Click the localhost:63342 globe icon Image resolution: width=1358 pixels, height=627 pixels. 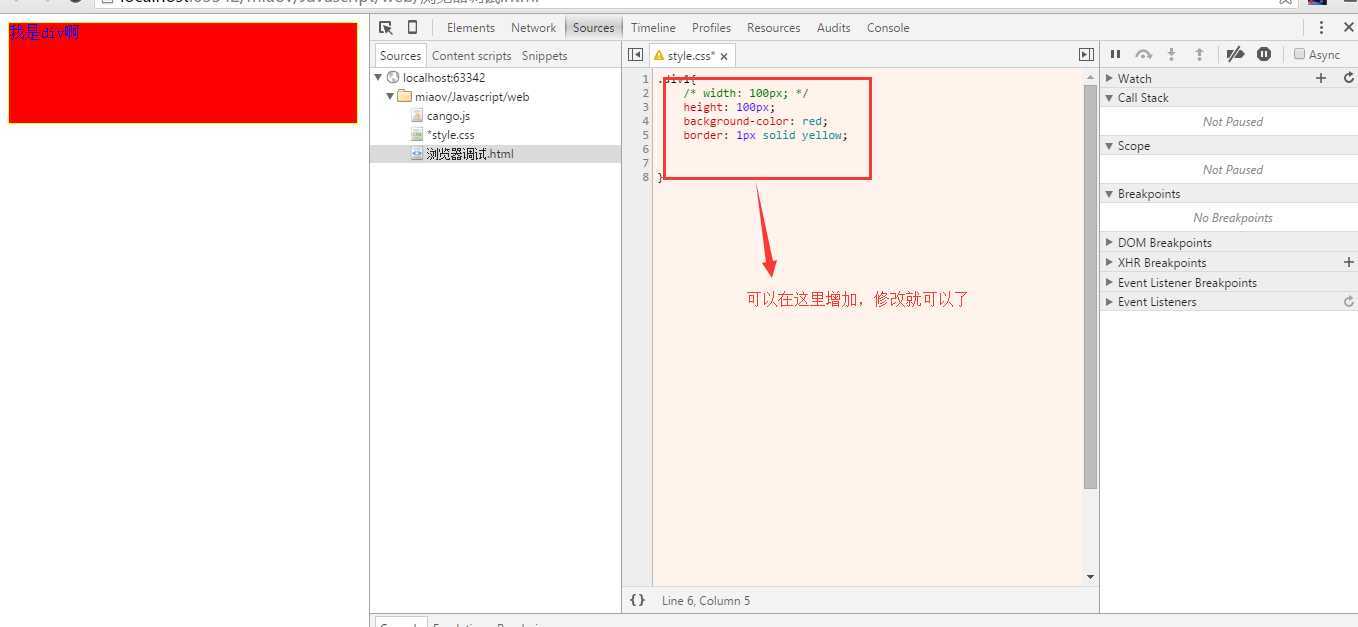click(x=393, y=77)
